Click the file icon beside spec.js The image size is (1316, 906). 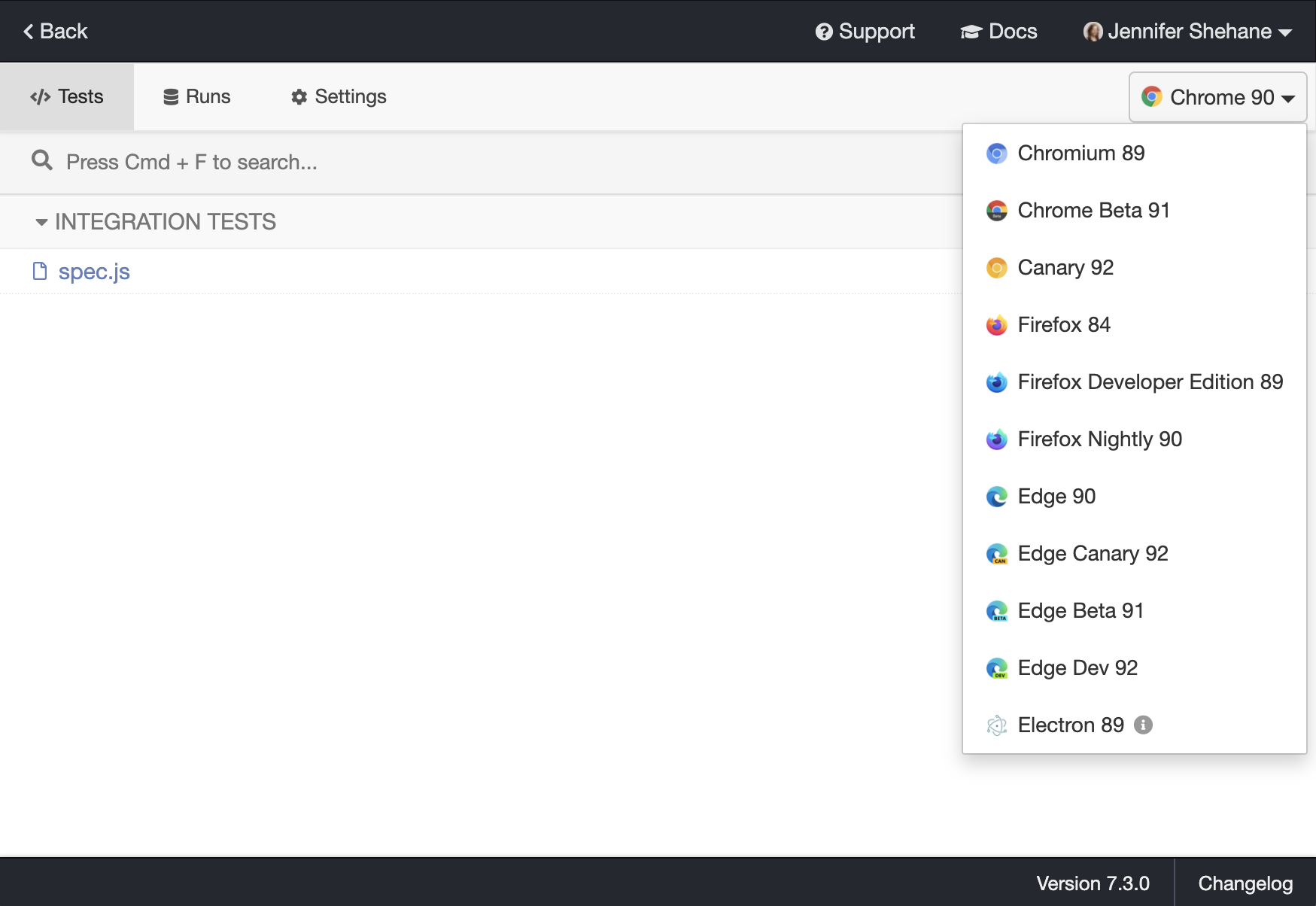pos(39,271)
